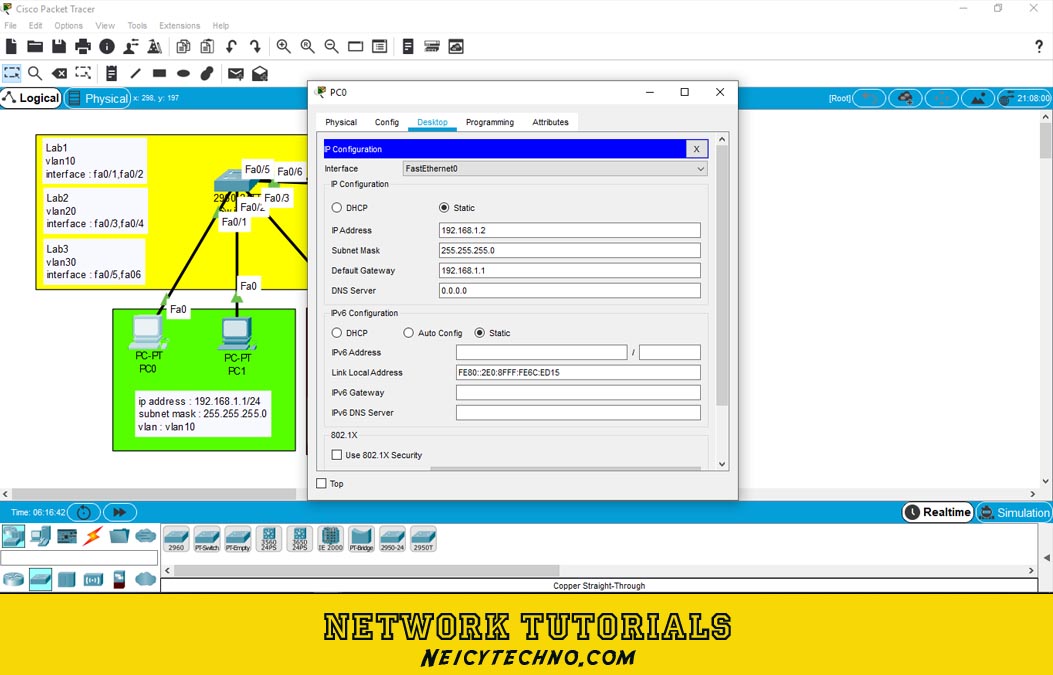Click the Add Simple PDU envelope icon
This screenshot has width=1053, height=675.
pyautogui.click(x=236, y=73)
